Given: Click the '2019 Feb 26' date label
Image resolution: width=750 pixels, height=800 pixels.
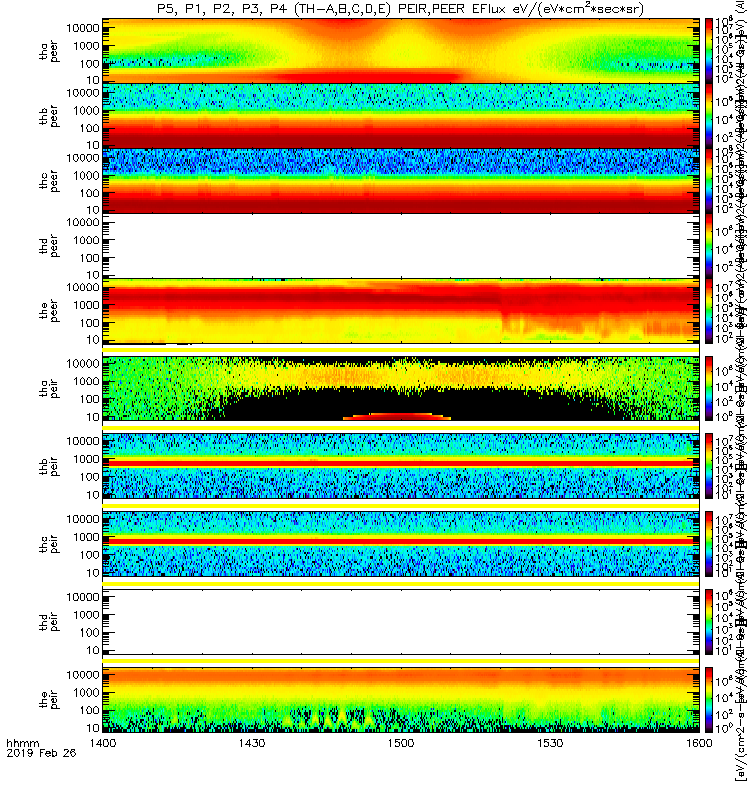Looking at the screenshot, I should pos(41,753).
